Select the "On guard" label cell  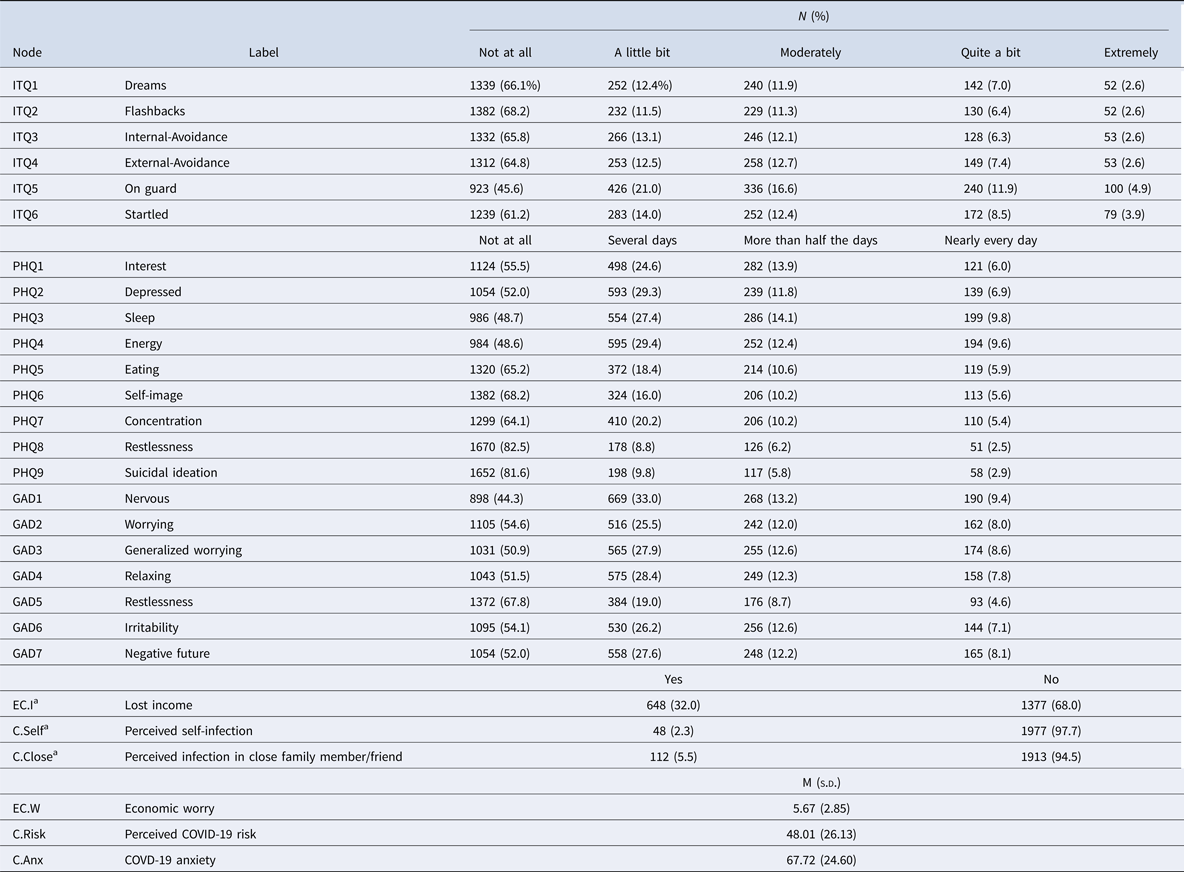click(151, 188)
